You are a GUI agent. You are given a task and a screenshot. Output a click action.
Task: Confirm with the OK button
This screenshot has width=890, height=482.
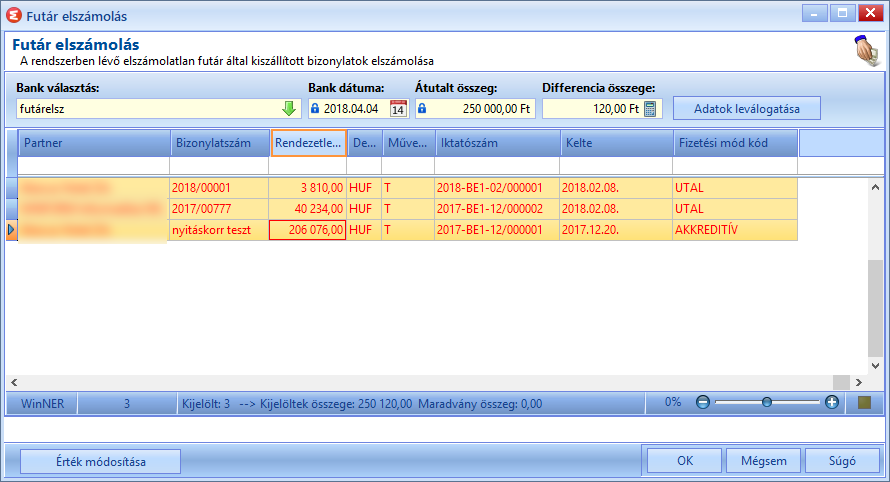(685, 461)
